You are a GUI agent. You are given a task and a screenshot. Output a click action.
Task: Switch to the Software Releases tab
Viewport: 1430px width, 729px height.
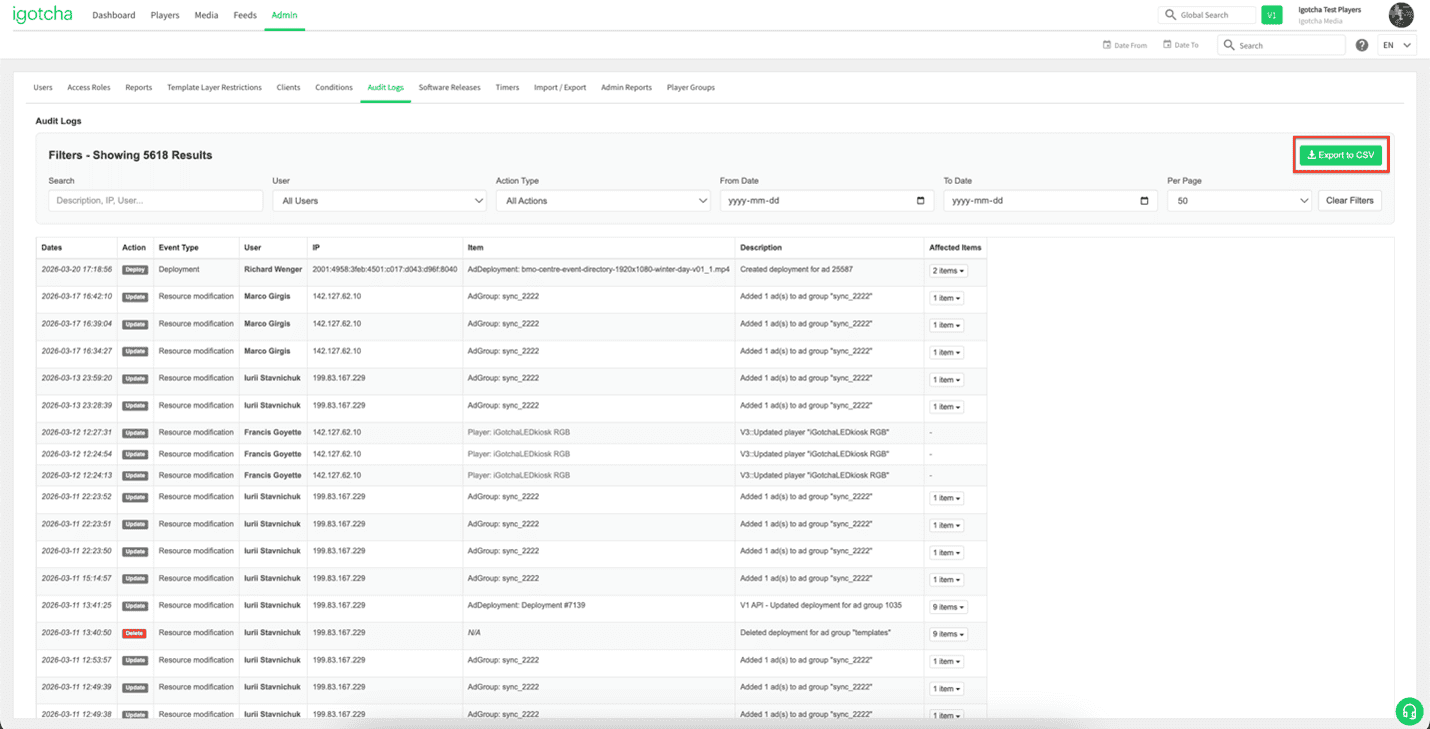pos(449,87)
